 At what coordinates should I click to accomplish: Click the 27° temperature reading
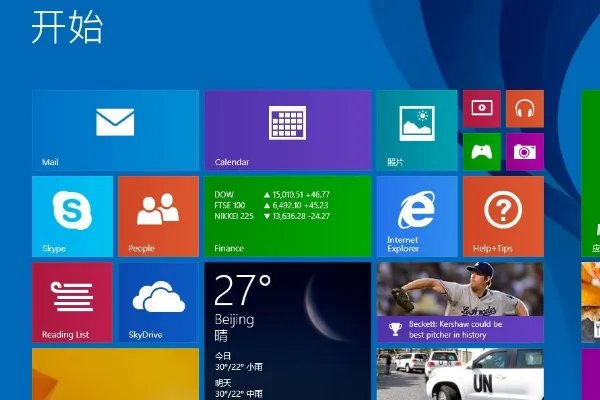click(x=242, y=290)
